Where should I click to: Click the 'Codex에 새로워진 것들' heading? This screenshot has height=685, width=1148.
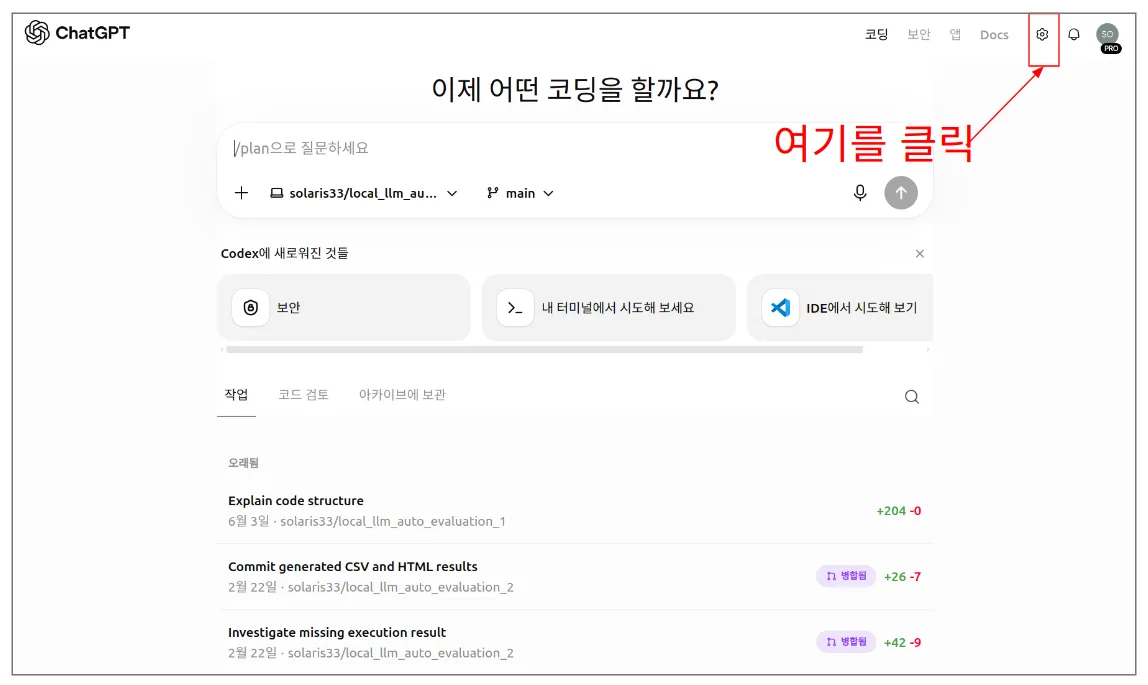coord(285,253)
